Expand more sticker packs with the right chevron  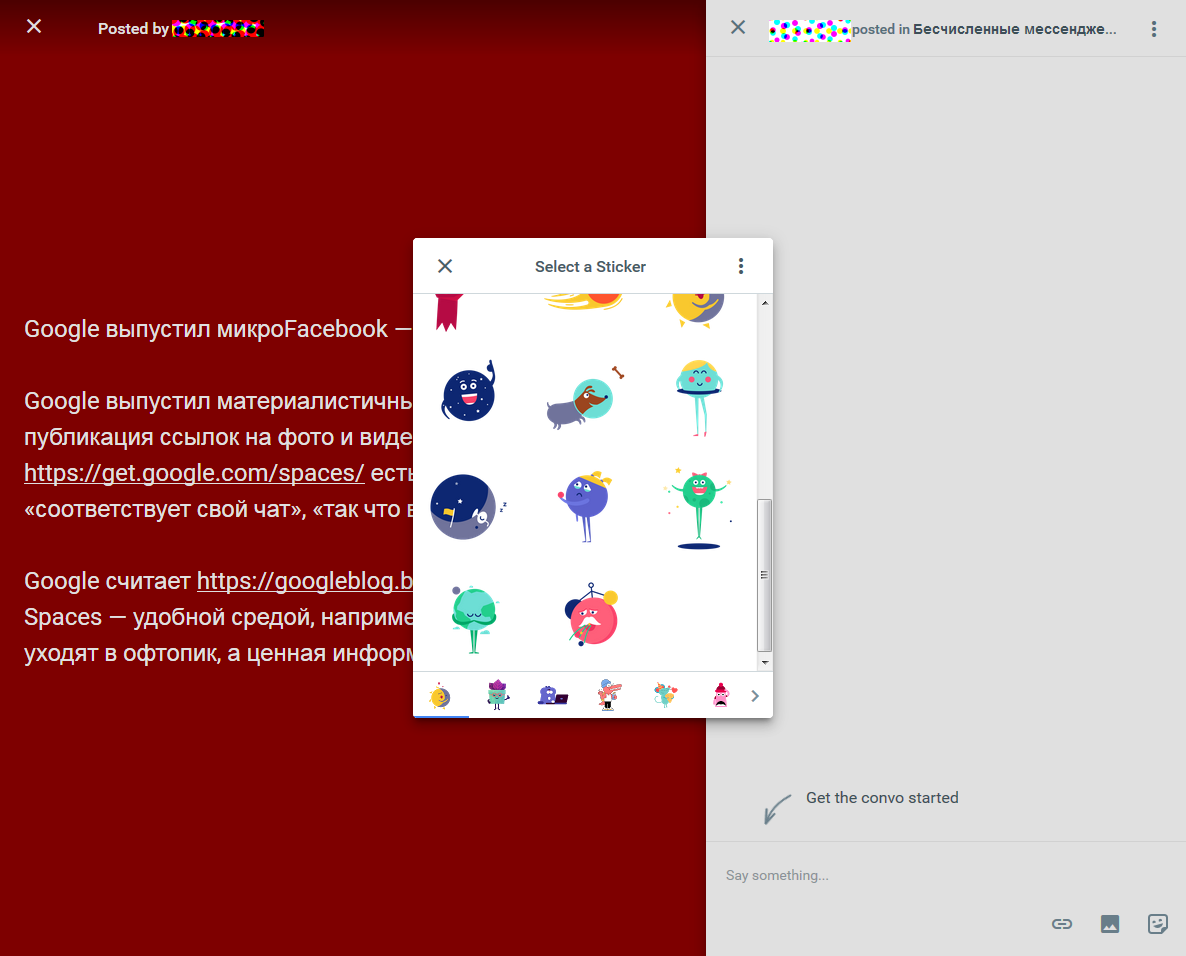(755, 695)
